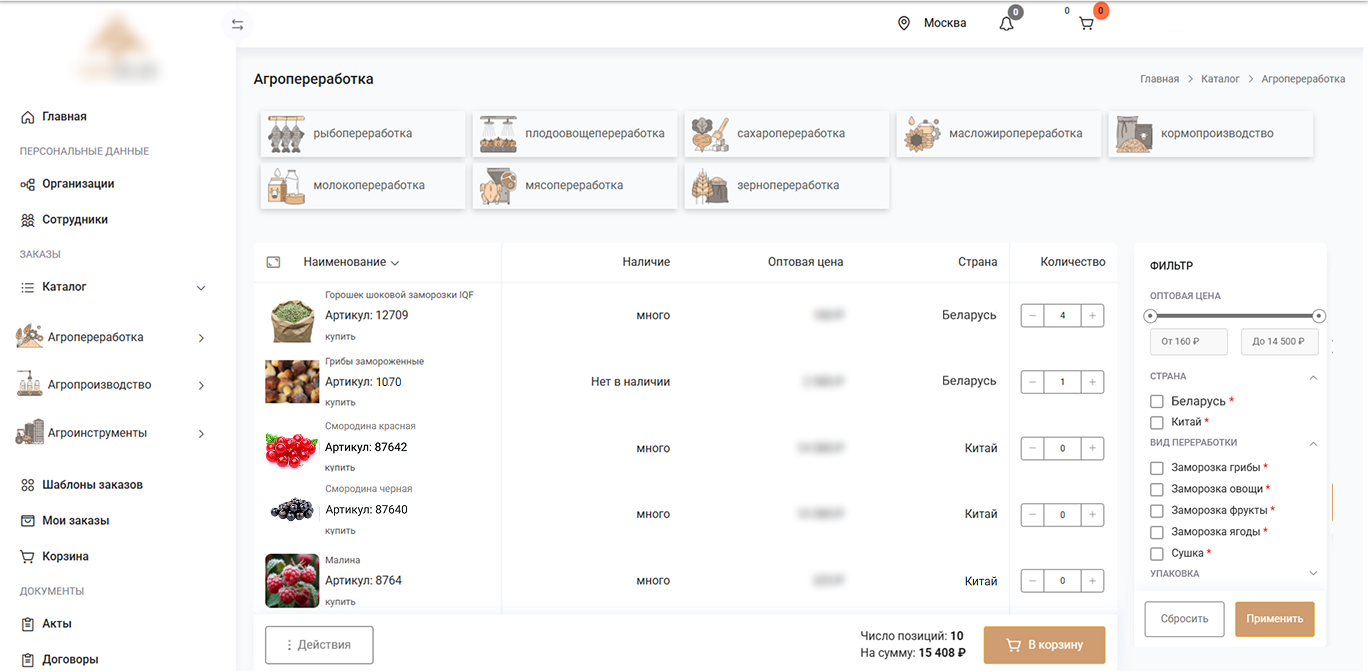Open Организации in sidebar menu
The image size is (1368, 672).
click(x=78, y=184)
